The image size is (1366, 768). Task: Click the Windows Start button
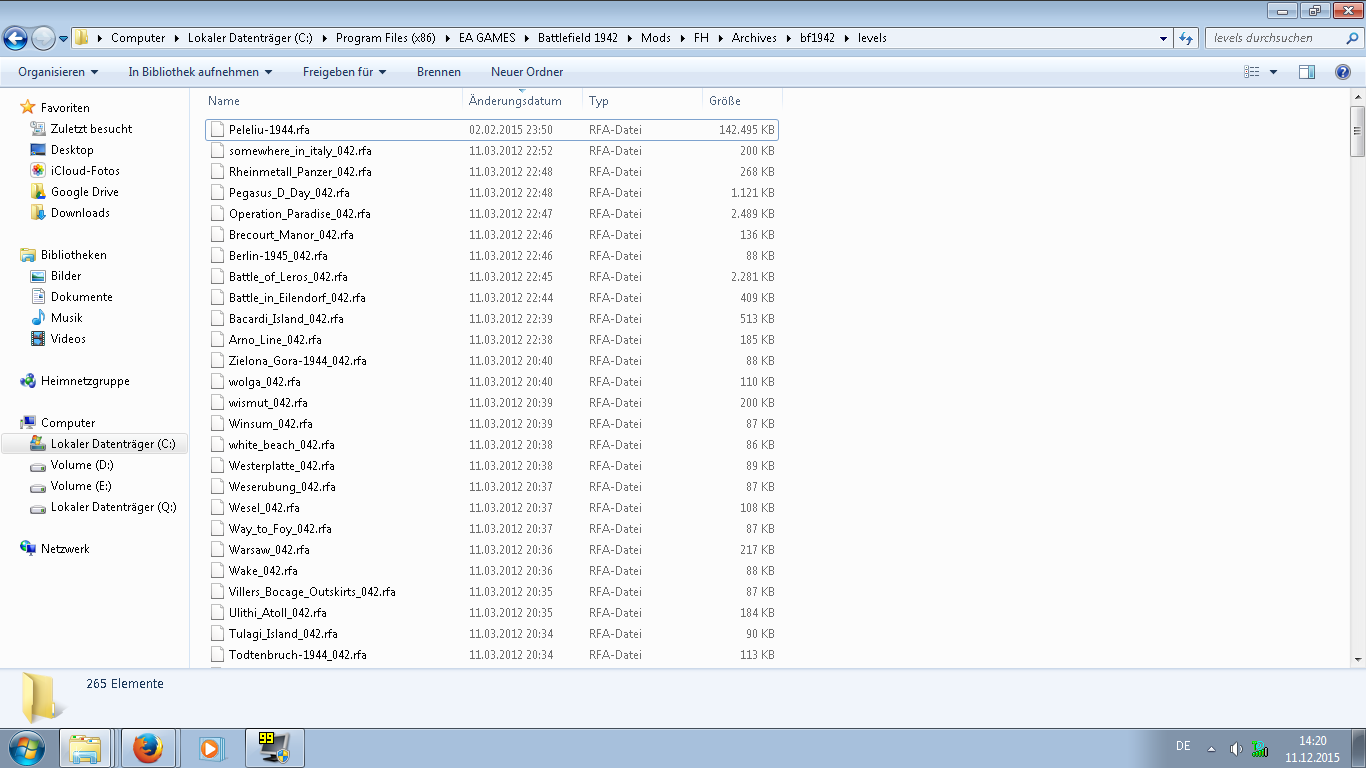coord(26,748)
